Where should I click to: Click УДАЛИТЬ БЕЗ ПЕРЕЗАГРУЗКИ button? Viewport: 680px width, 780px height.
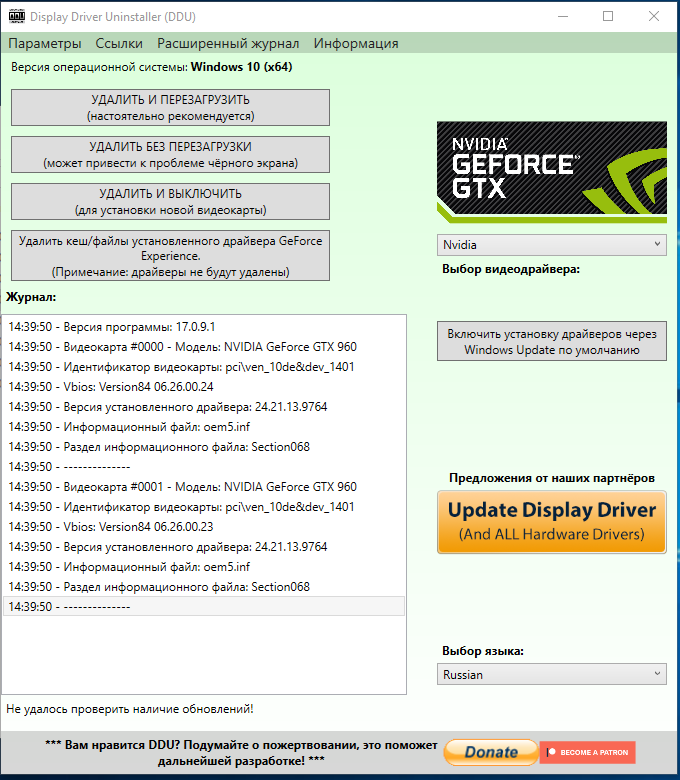[170, 154]
